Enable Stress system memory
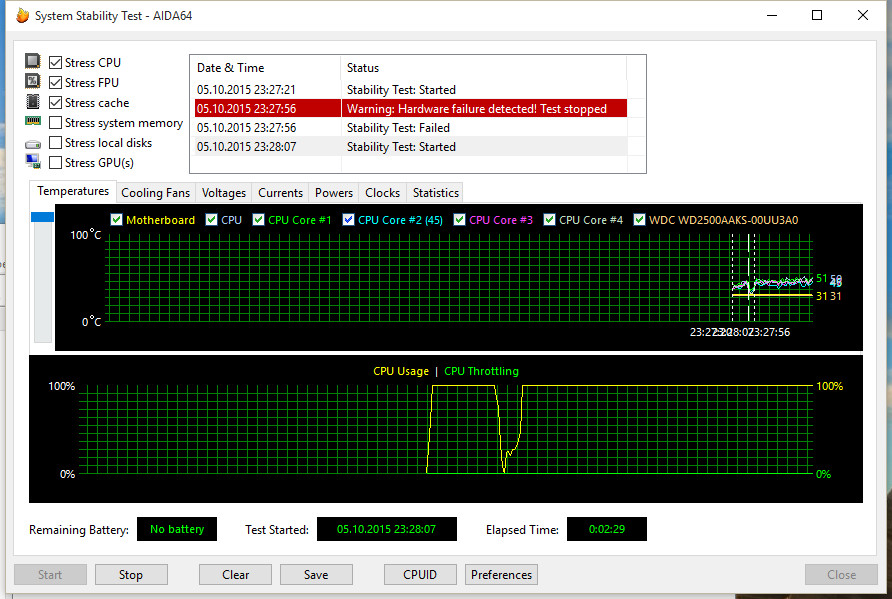892x599 pixels. point(55,122)
